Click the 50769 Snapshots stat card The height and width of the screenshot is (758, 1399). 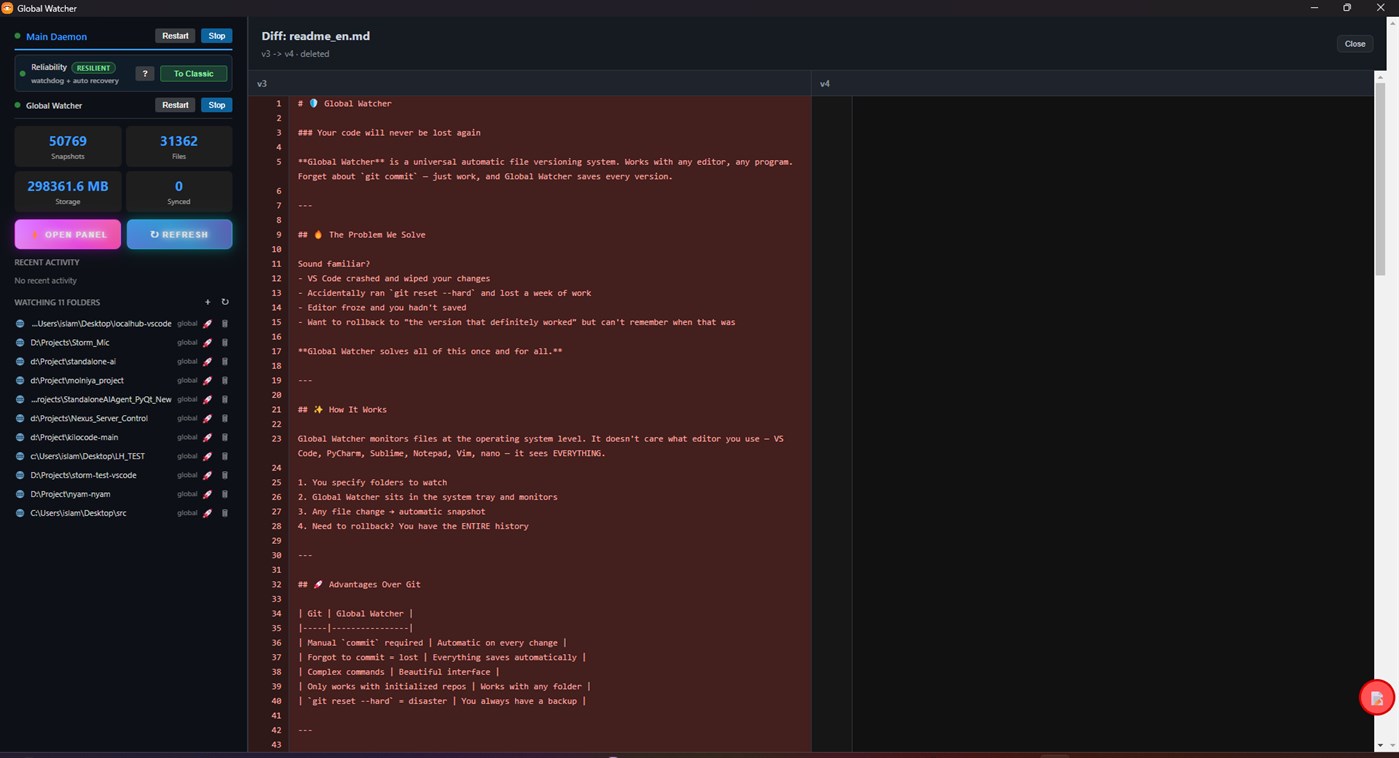[x=68, y=146]
